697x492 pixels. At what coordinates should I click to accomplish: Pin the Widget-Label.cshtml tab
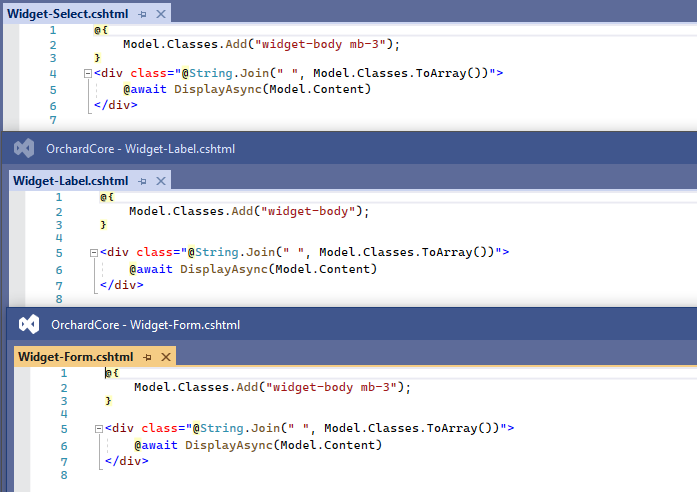pyautogui.click(x=142, y=181)
